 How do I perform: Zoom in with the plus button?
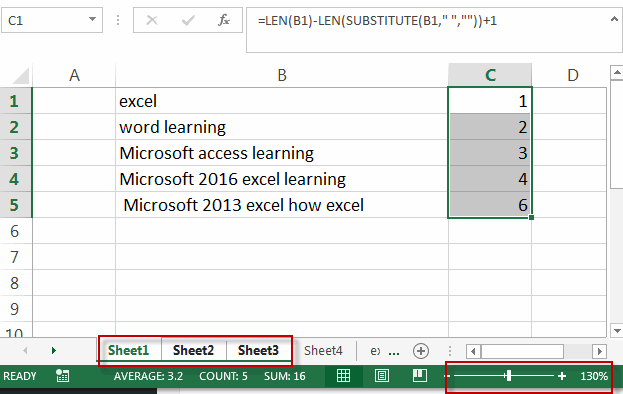point(562,376)
